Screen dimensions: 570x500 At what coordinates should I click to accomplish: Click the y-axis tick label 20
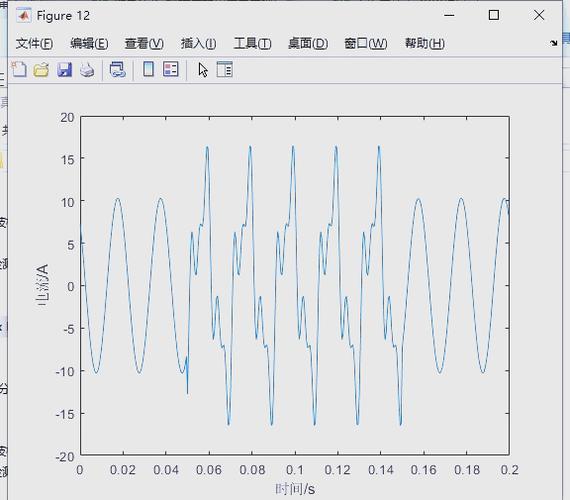67,117
